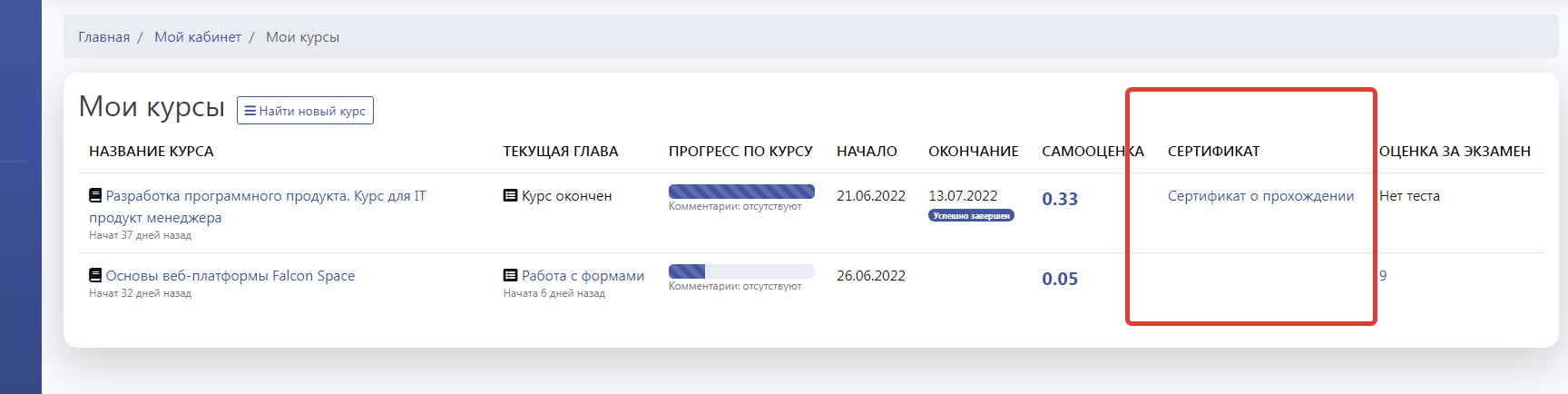Click the 'Успешно завершен' badge
This screenshot has width=1568, height=394.
pyautogui.click(x=971, y=216)
